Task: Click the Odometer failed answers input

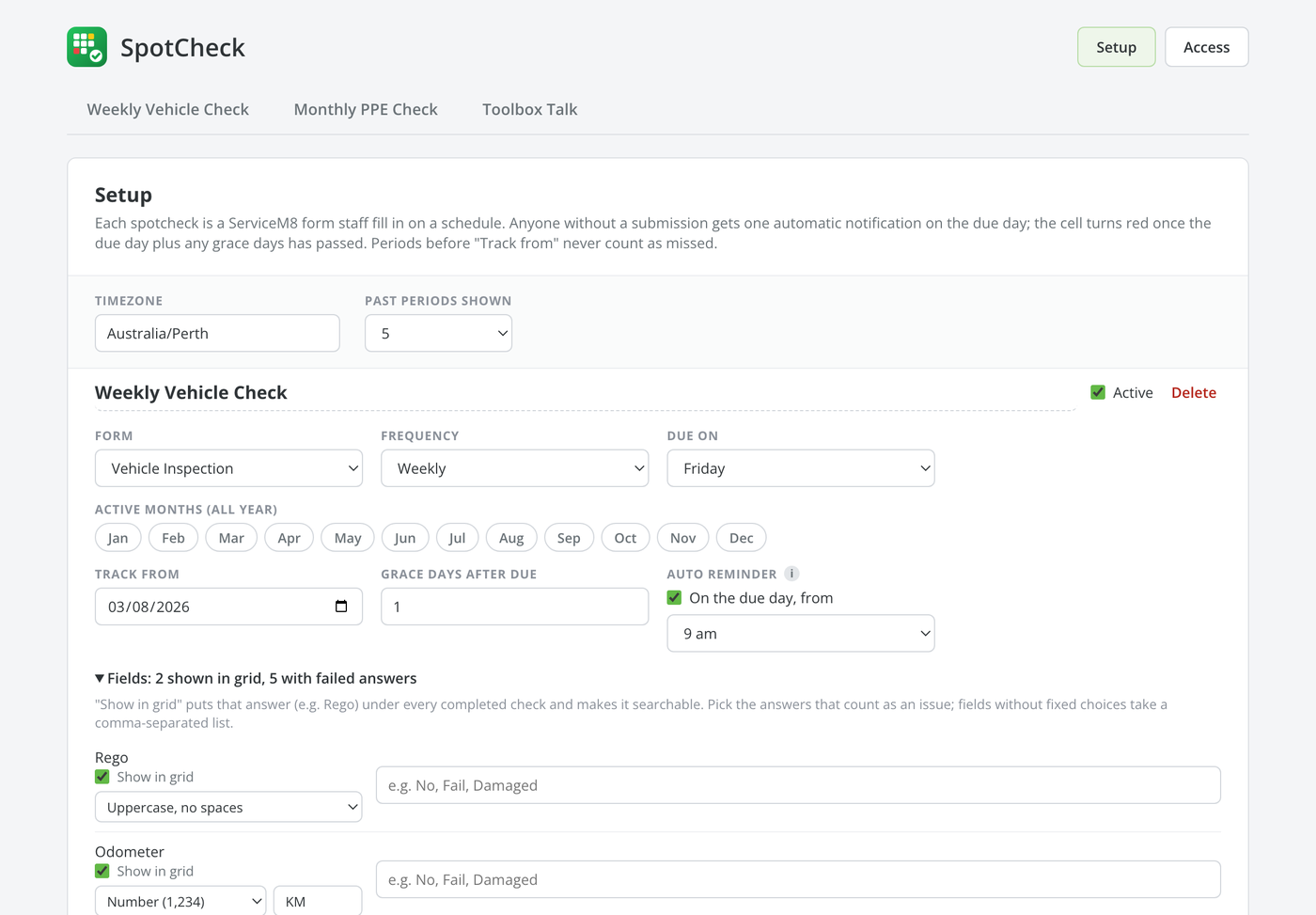Action: click(x=798, y=879)
